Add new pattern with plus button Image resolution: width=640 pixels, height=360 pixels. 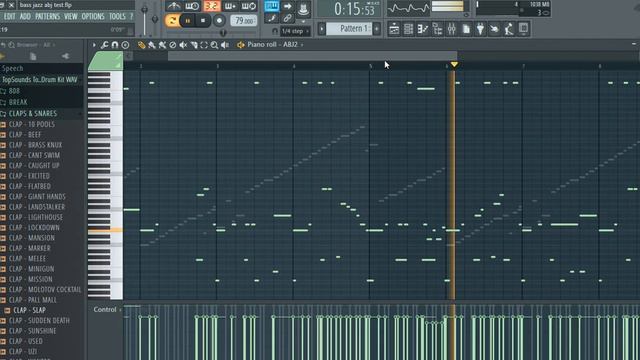[x=377, y=29]
